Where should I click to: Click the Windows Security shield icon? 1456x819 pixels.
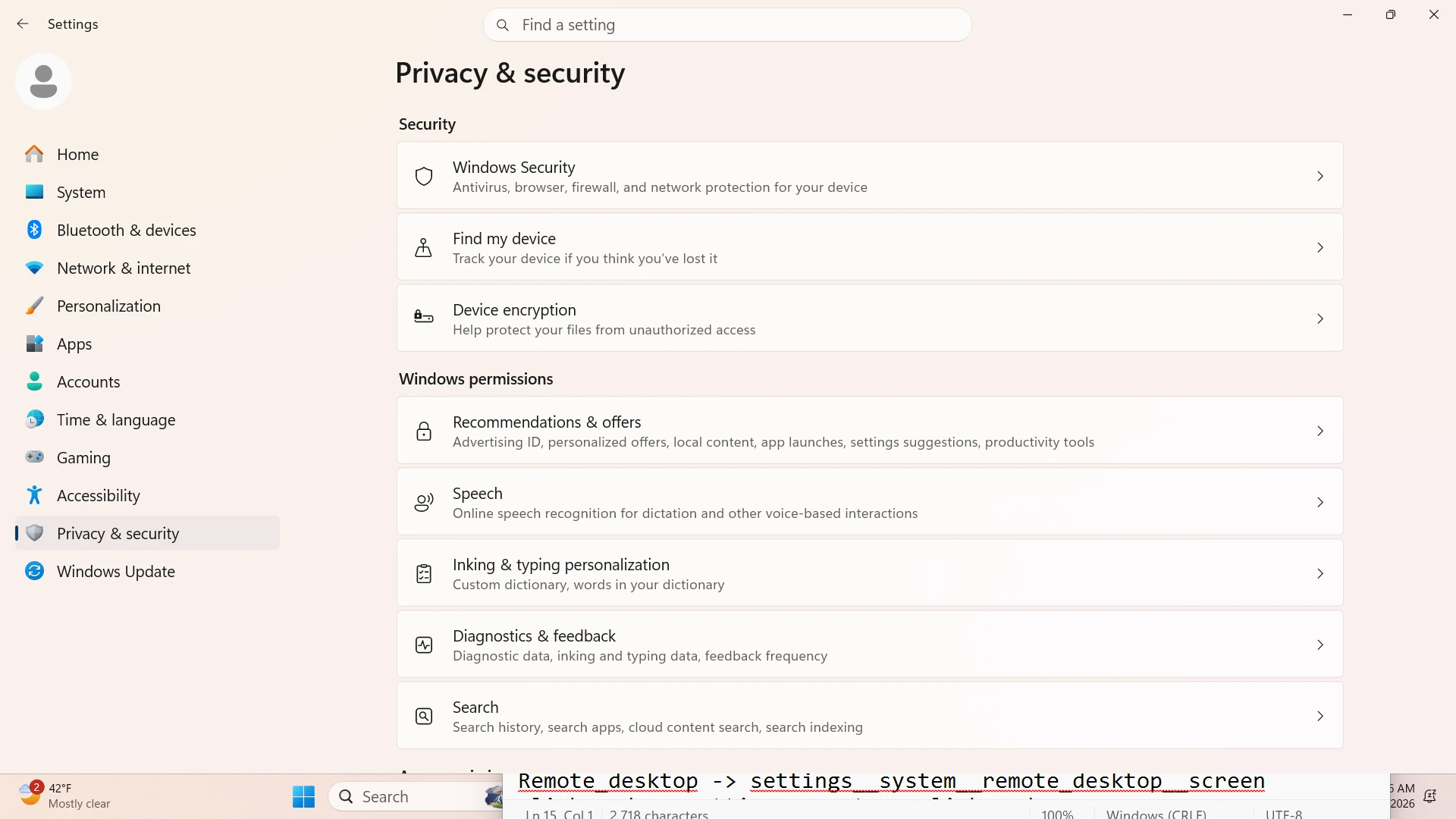tap(424, 176)
